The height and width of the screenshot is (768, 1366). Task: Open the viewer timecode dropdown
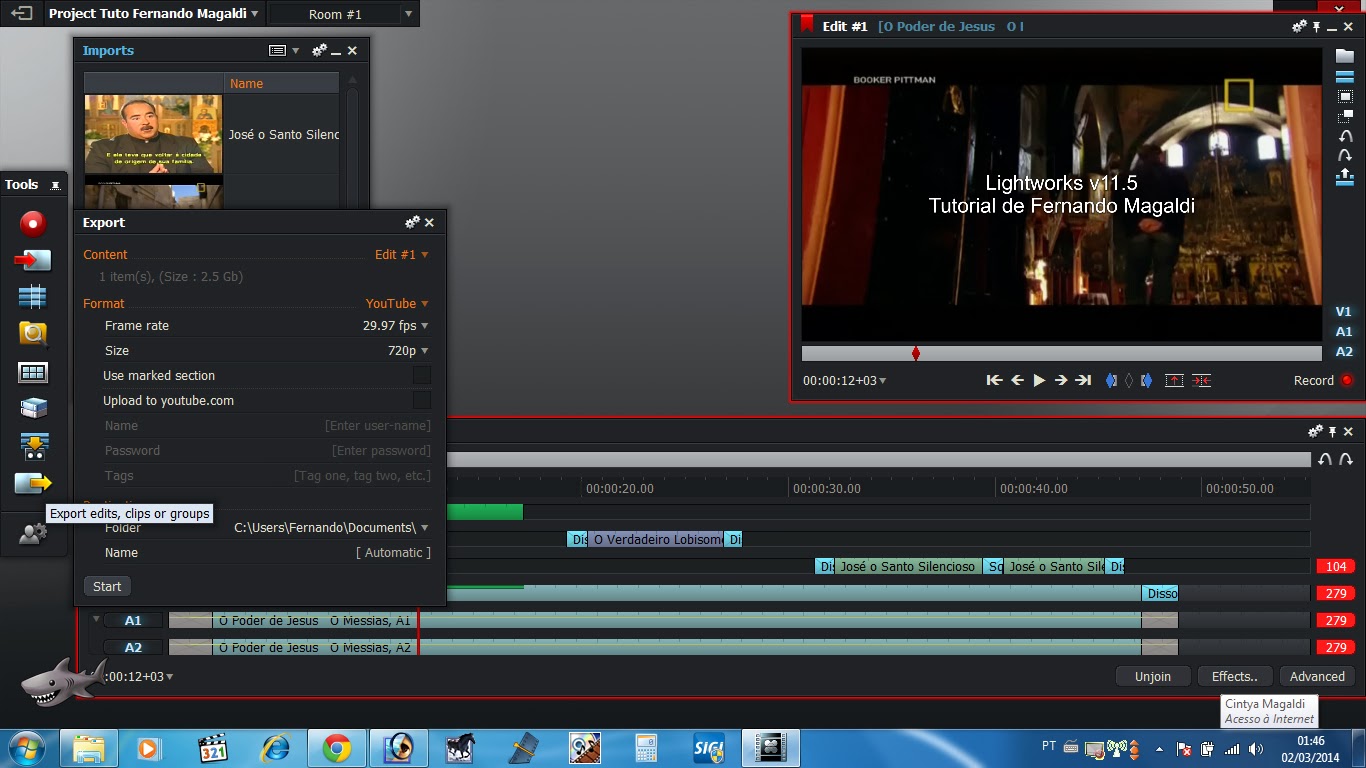click(x=845, y=380)
